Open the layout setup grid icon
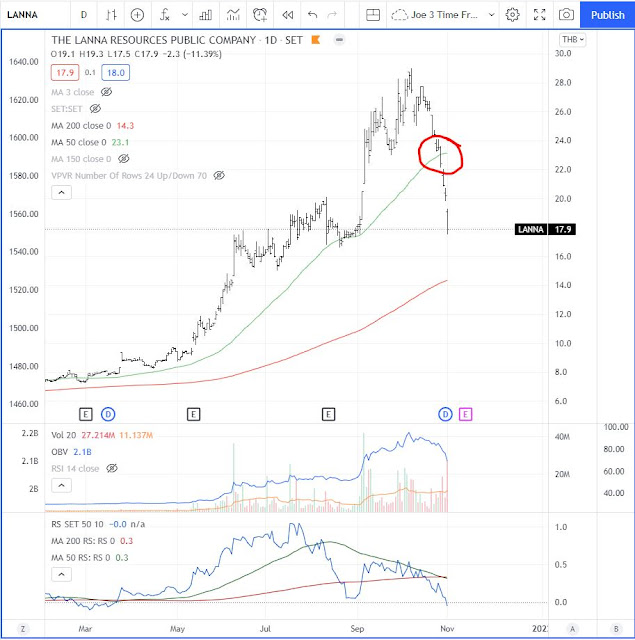The image size is (635, 640). point(373,15)
